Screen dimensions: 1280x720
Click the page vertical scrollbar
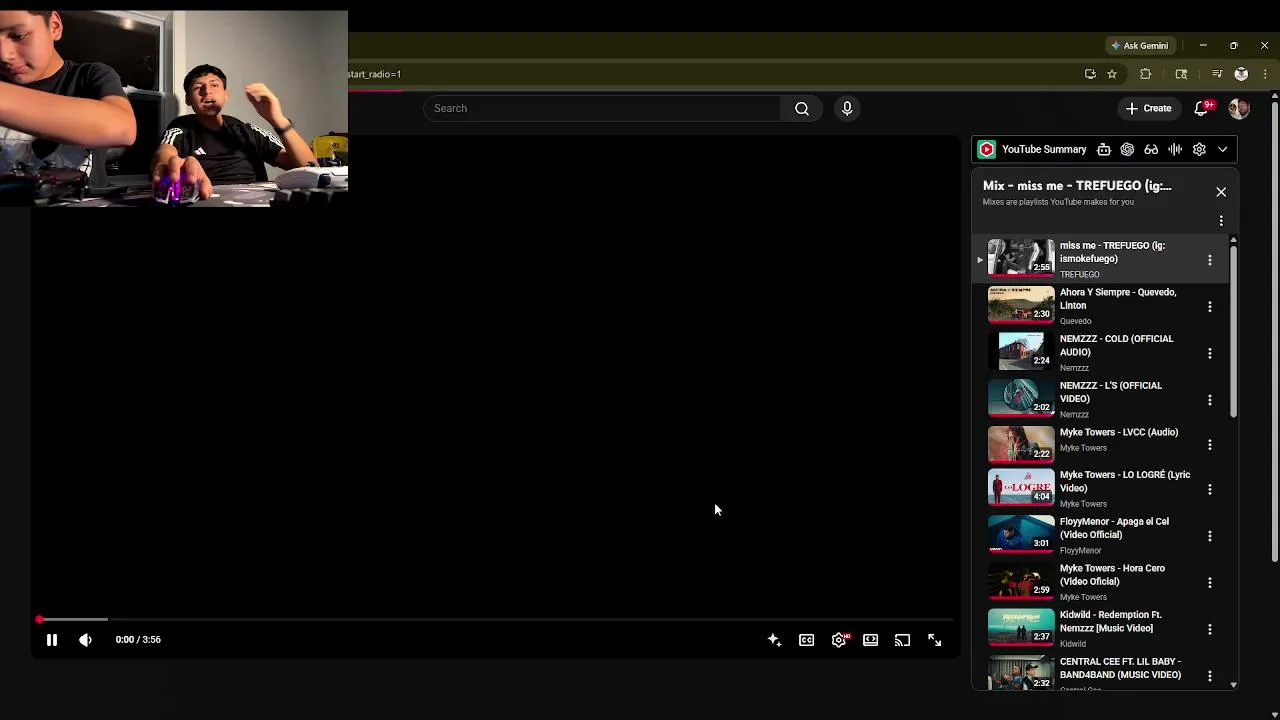pyautogui.click(x=1274, y=330)
